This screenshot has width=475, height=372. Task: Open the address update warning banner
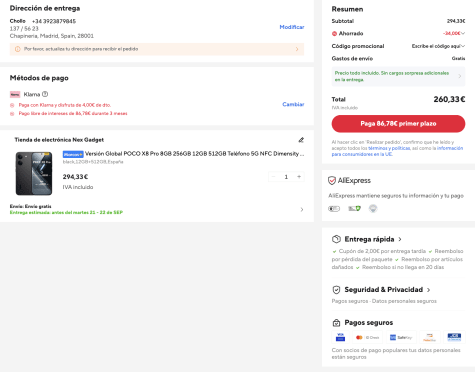point(157,49)
